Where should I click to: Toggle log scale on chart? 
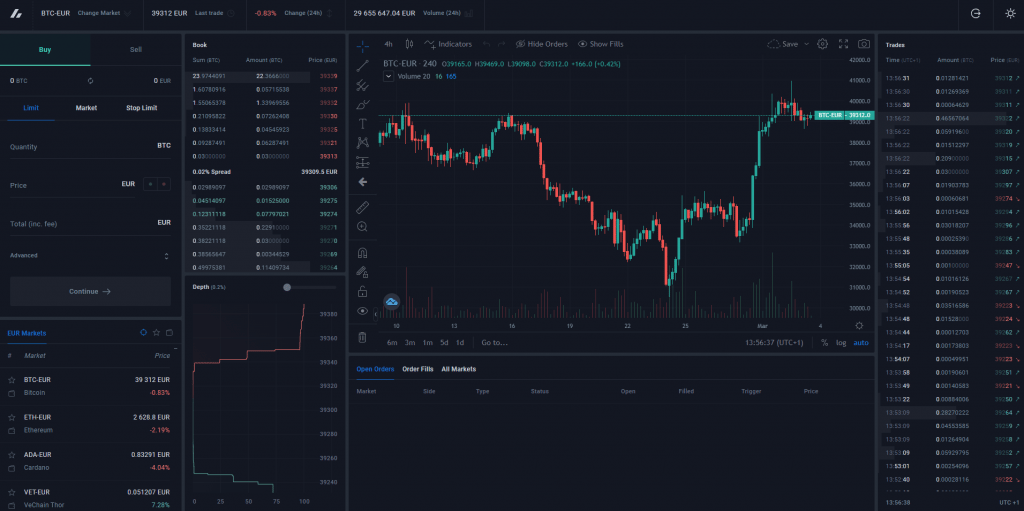[841, 342]
